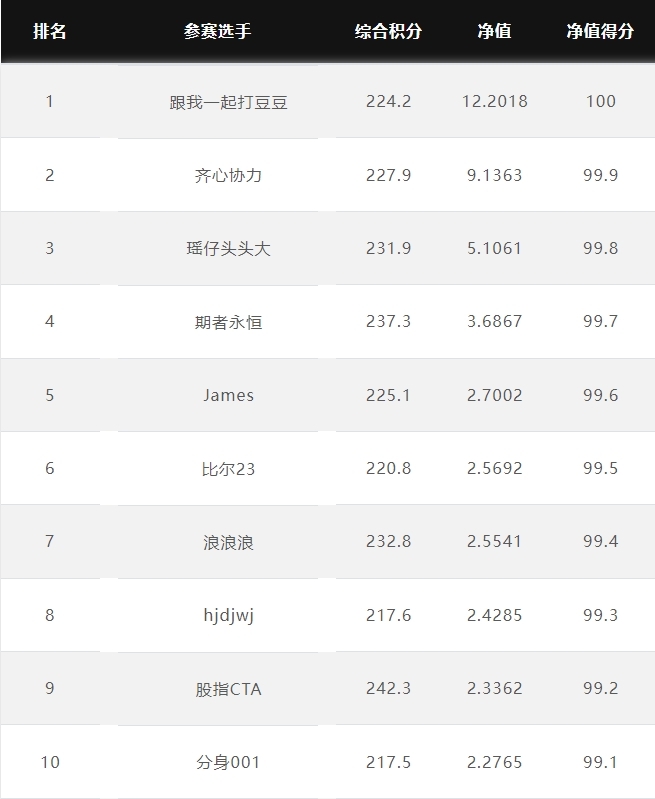
Task: Click the 排名 column header
Action: 49,31
